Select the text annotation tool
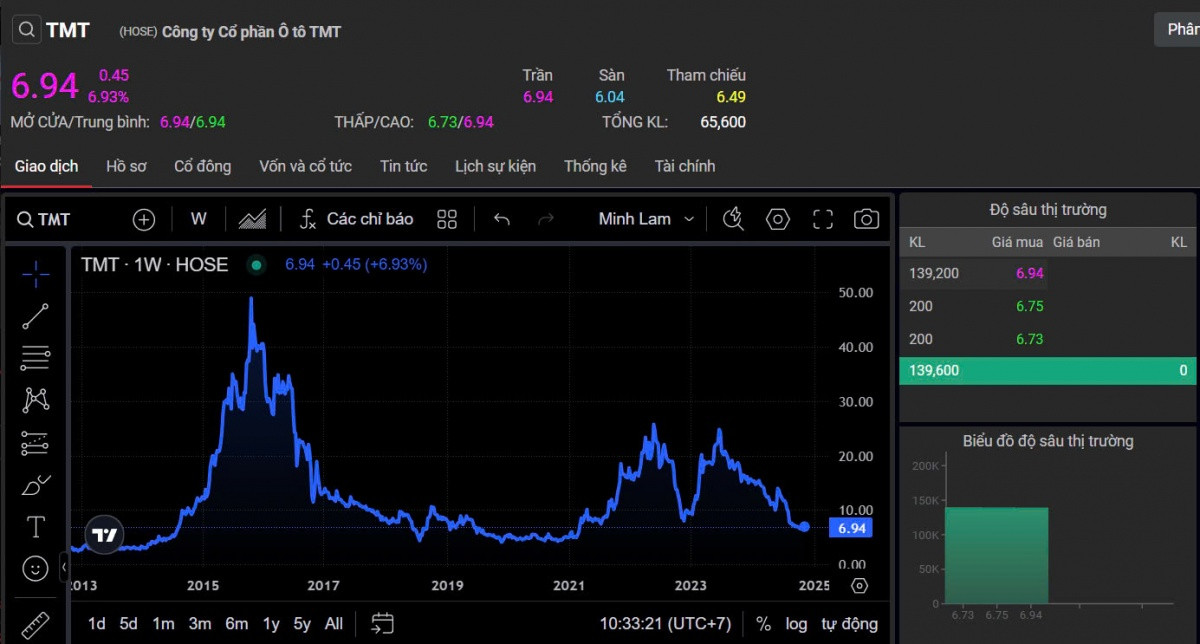This screenshot has height=644, width=1200. point(36,527)
